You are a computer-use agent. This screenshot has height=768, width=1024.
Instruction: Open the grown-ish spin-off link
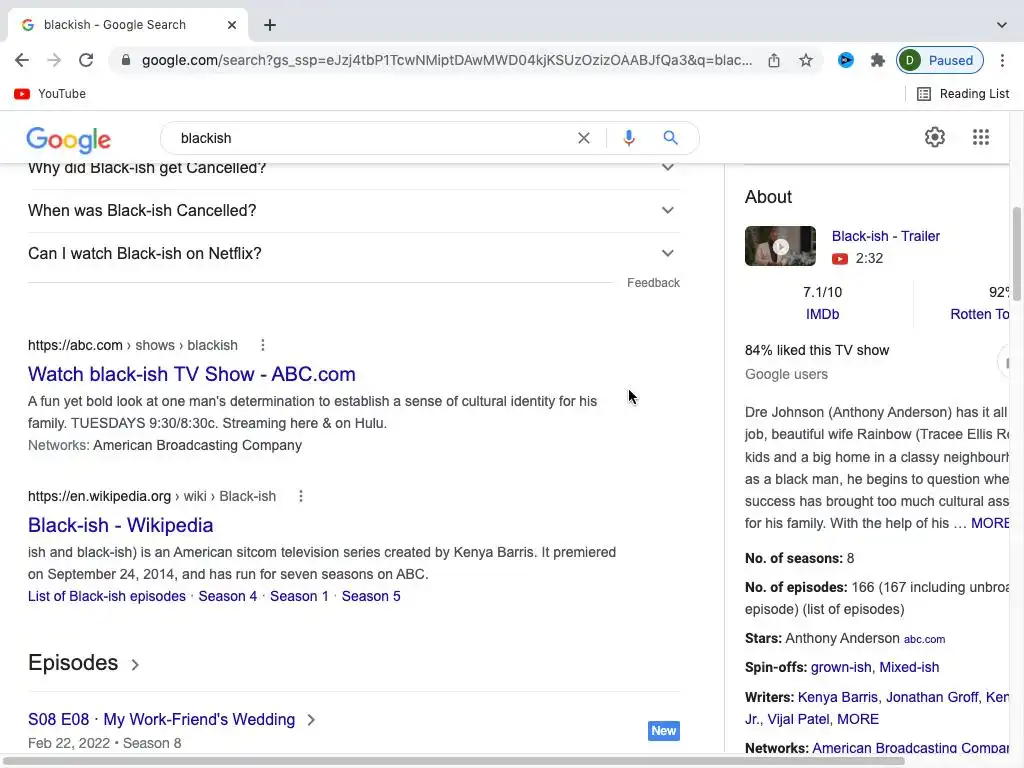click(x=840, y=667)
